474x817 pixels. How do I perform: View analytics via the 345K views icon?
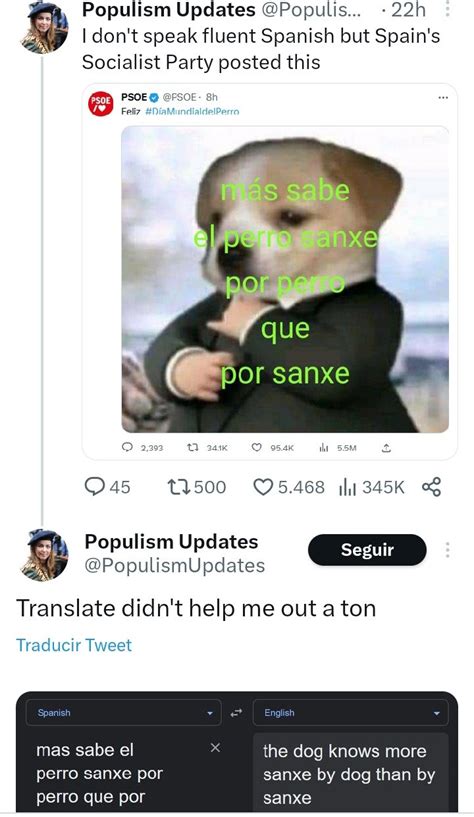347,488
